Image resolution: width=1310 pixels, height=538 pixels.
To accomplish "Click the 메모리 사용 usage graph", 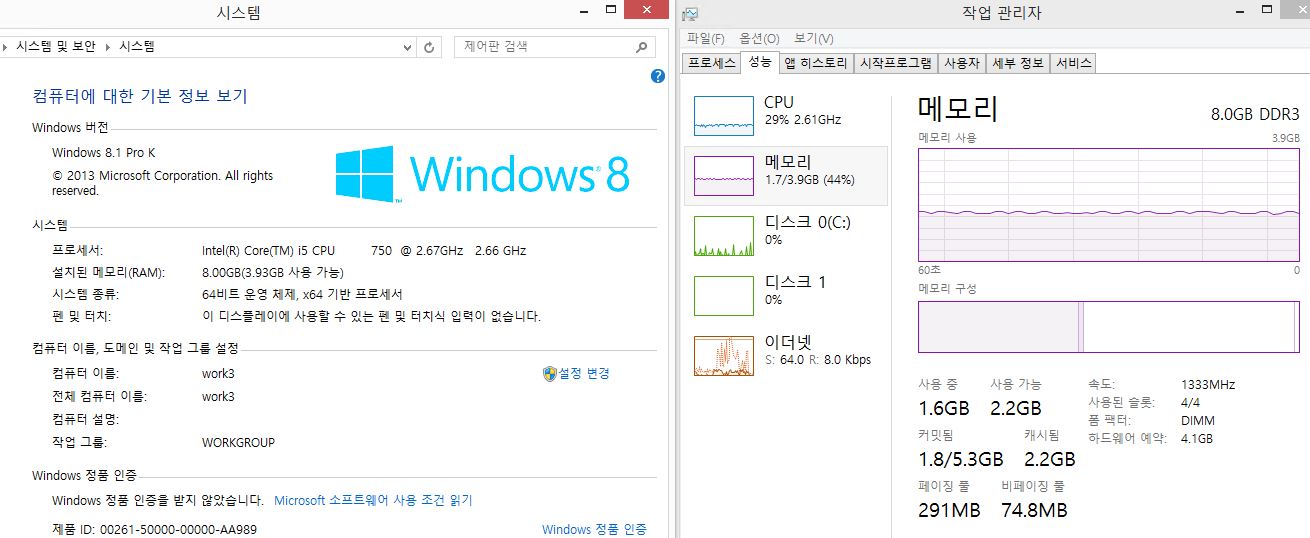I will pos(1109,204).
